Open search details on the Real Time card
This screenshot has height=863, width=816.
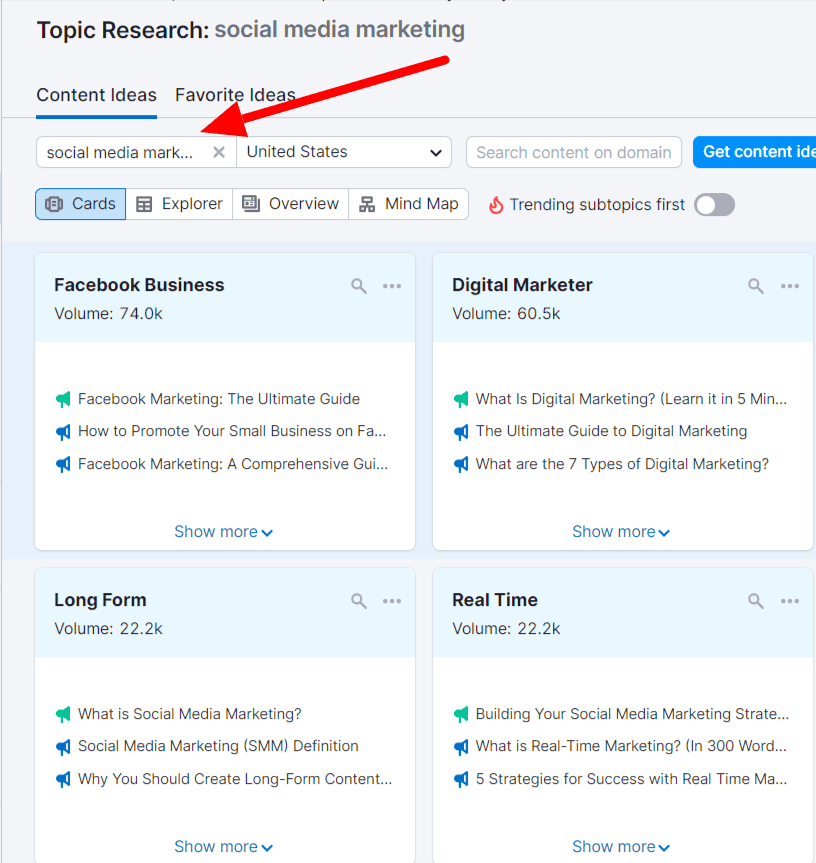(755, 601)
